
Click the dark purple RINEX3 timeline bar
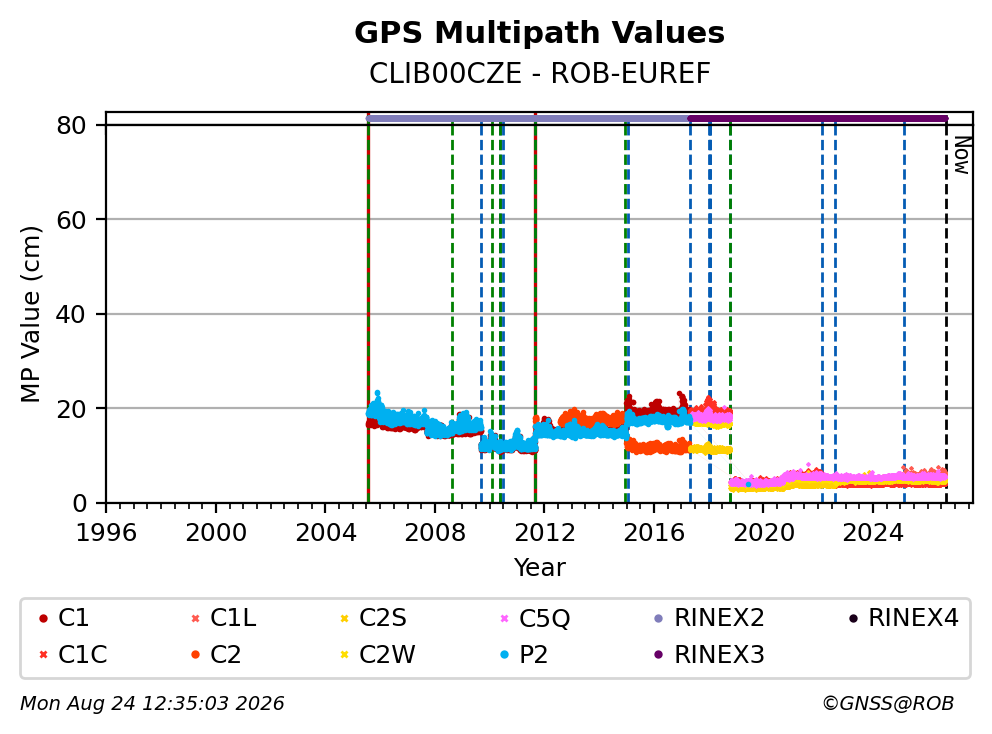click(818, 118)
